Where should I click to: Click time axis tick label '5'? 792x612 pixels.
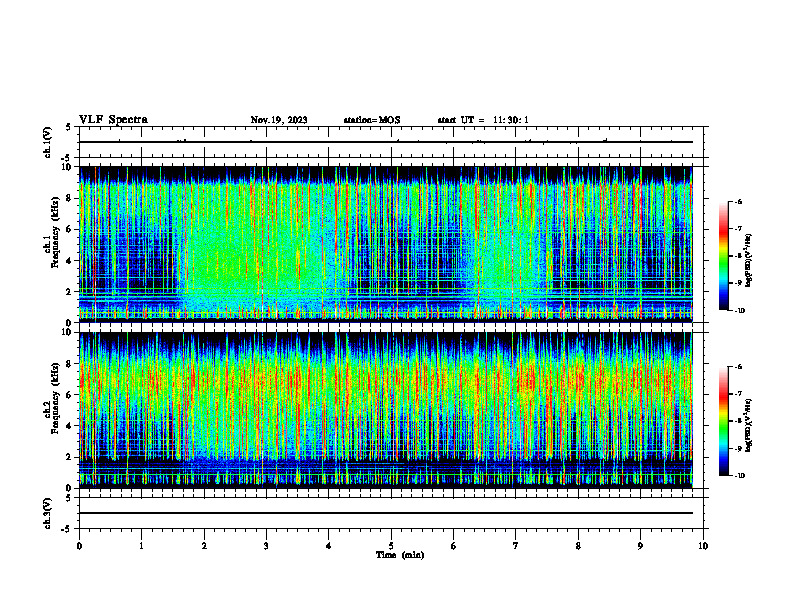click(391, 546)
